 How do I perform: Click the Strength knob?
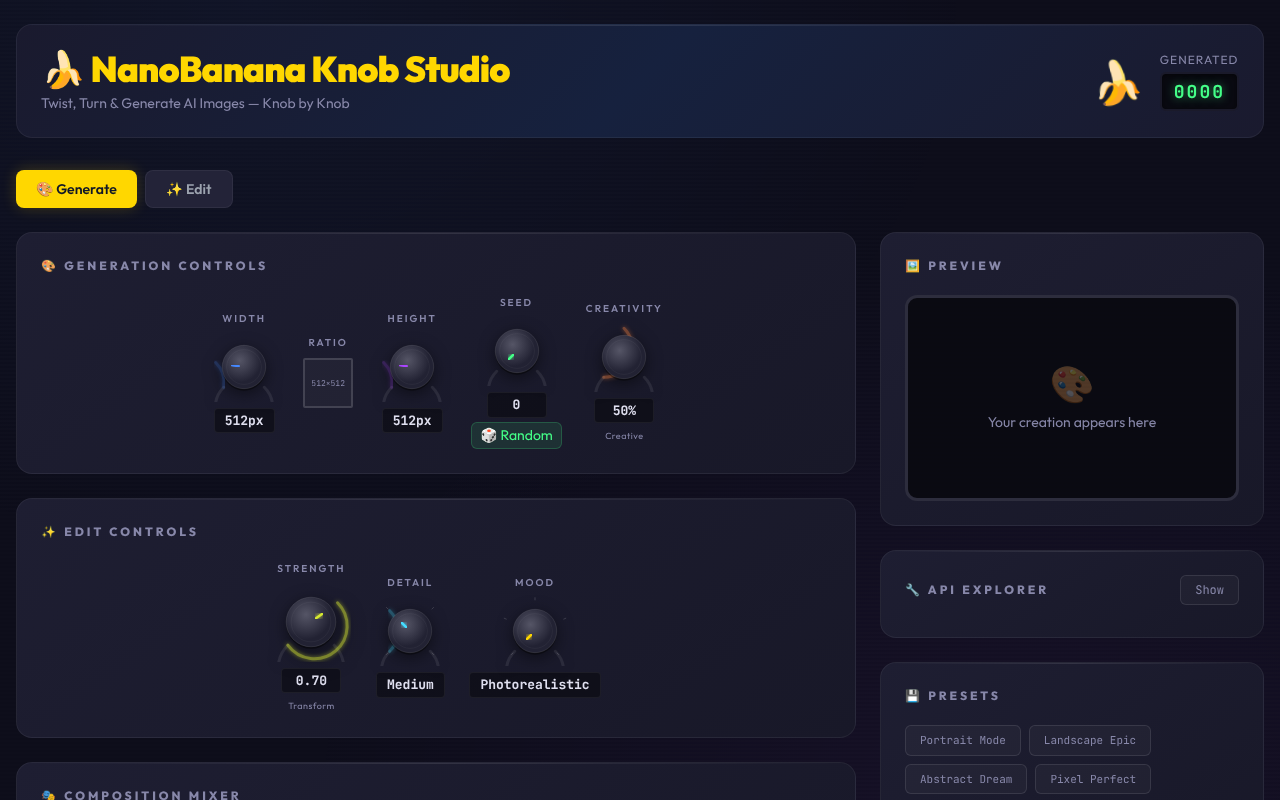tap(311, 622)
